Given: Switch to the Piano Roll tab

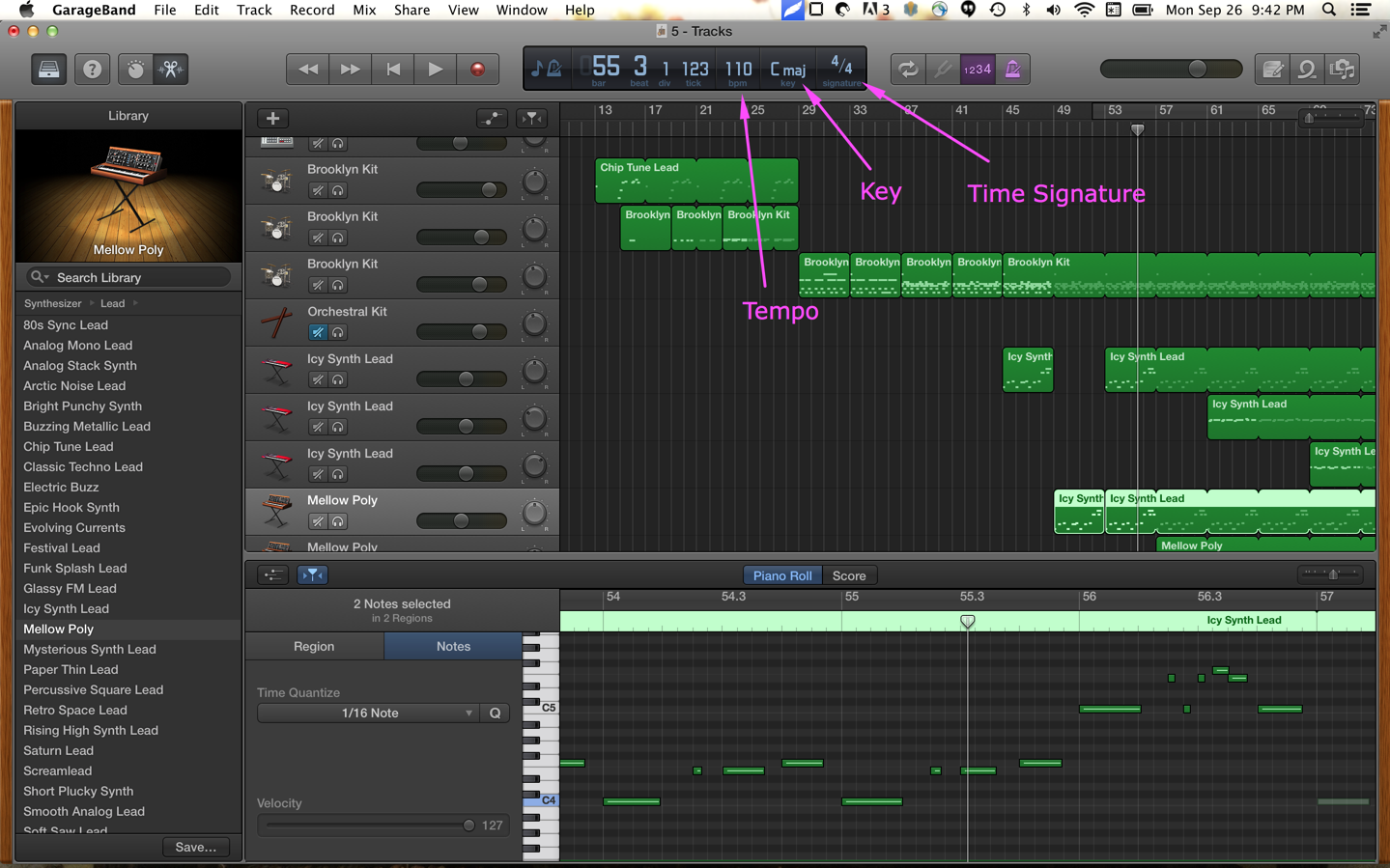Looking at the screenshot, I should pyautogui.click(x=781, y=575).
